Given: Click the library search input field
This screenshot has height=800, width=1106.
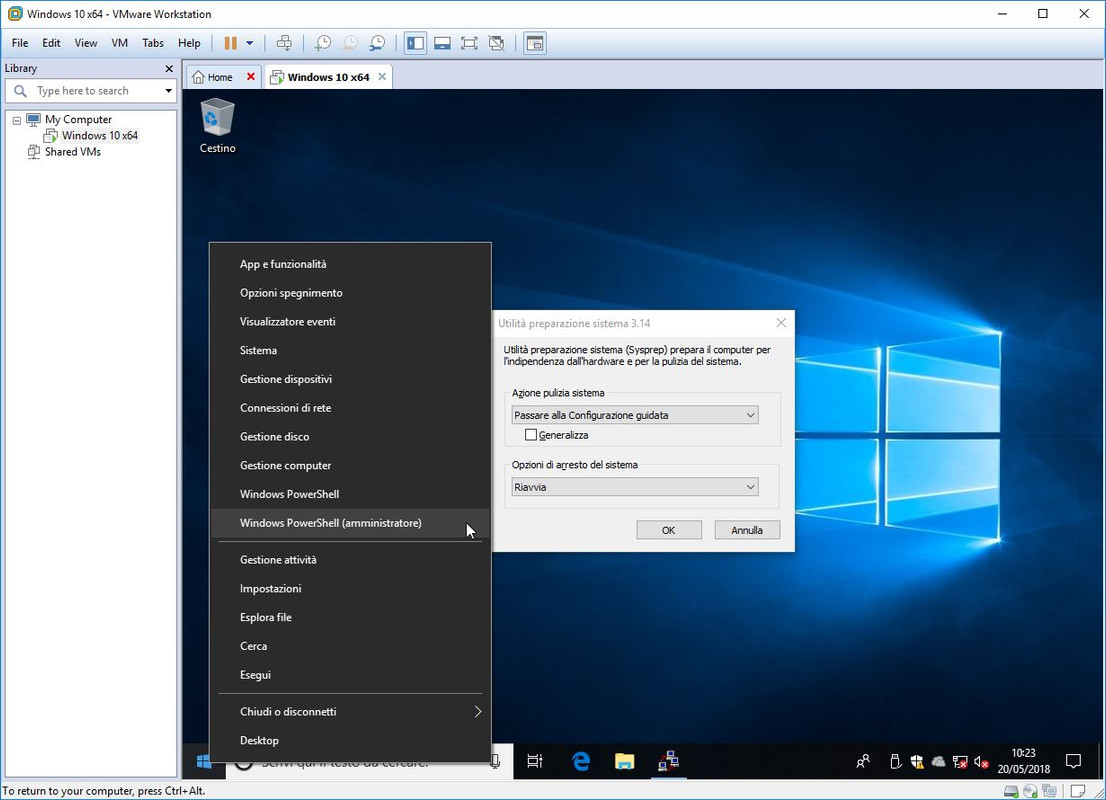Looking at the screenshot, I should (90, 91).
